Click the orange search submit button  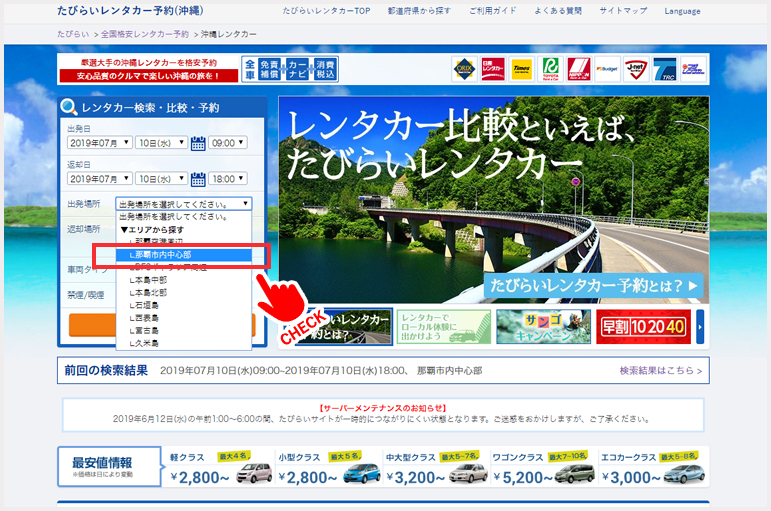click(x=92, y=325)
